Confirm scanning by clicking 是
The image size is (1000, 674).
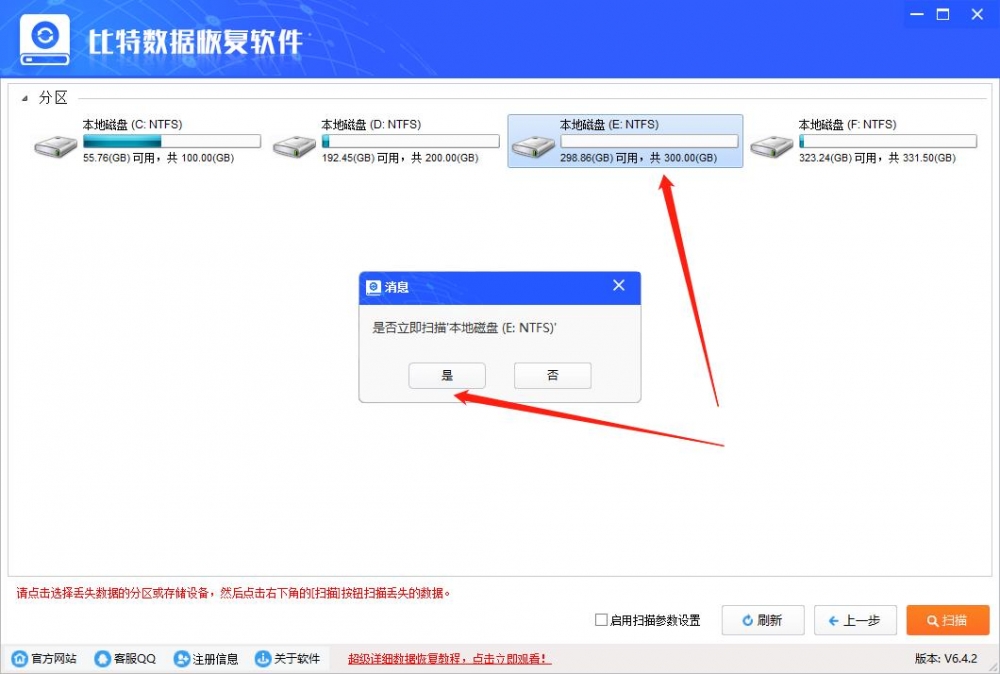click(x=447, y=375)
